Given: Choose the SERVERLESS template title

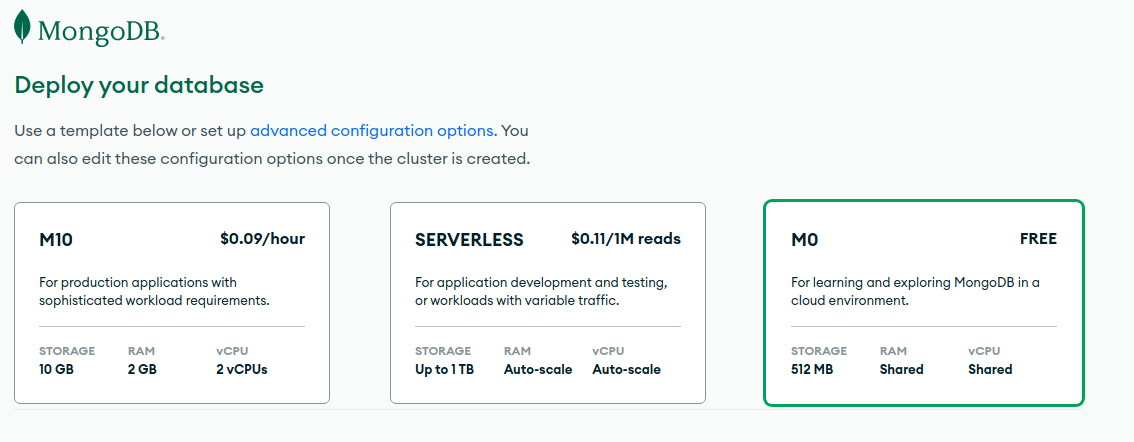Looking at the screenshot, I should click(x=469, y=240).
